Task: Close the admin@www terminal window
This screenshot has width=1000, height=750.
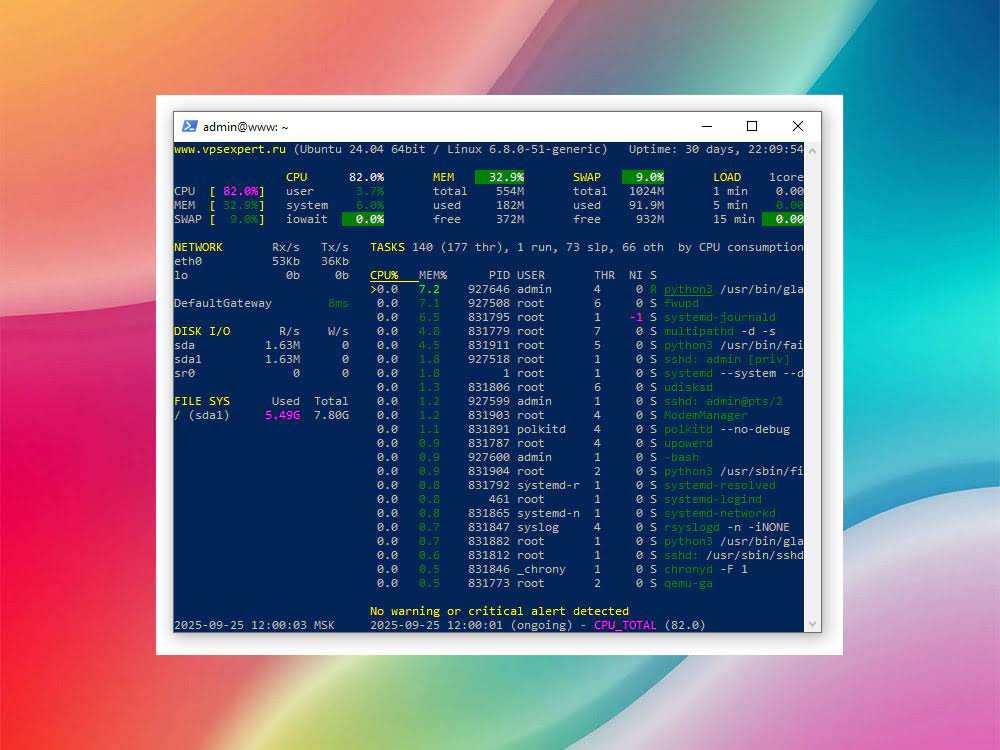Action: click(x=797, y=126)
